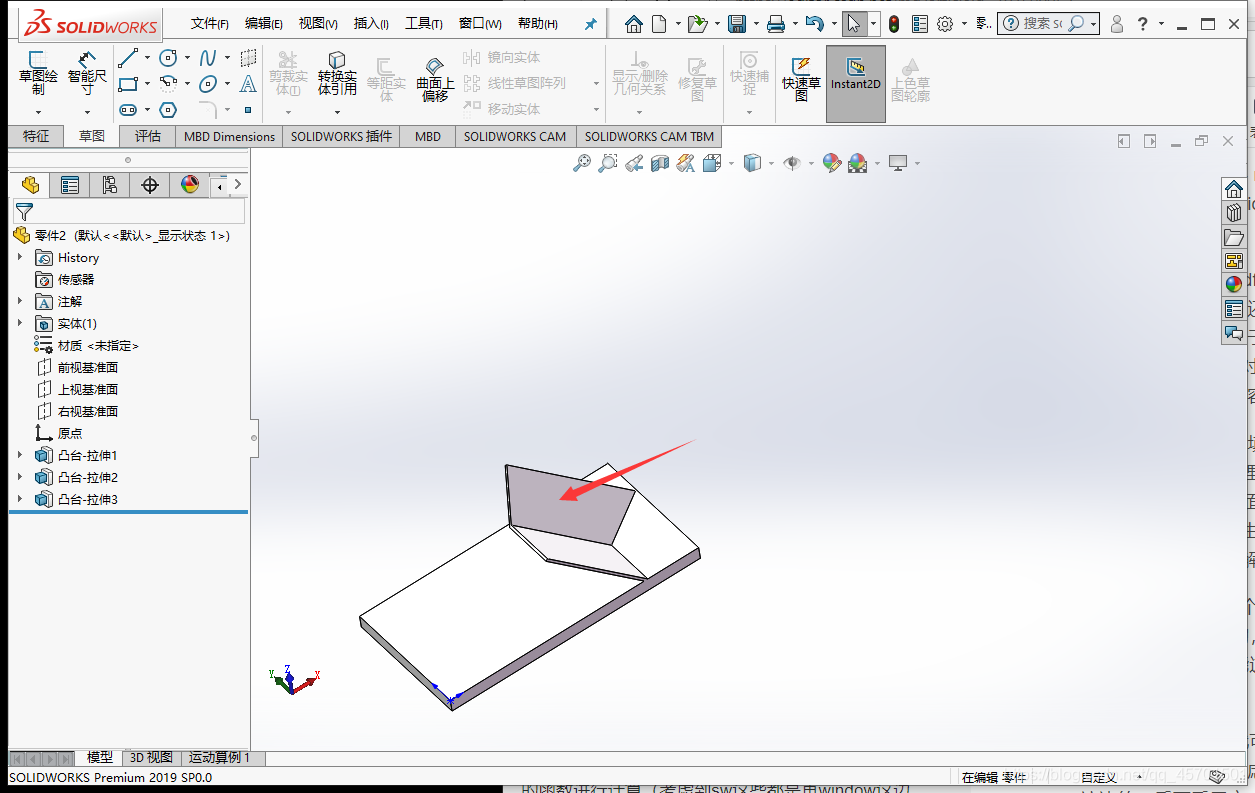Switch to the 评估 ribbon tab
Screen dimensions: 1255x793
[148, 136]
